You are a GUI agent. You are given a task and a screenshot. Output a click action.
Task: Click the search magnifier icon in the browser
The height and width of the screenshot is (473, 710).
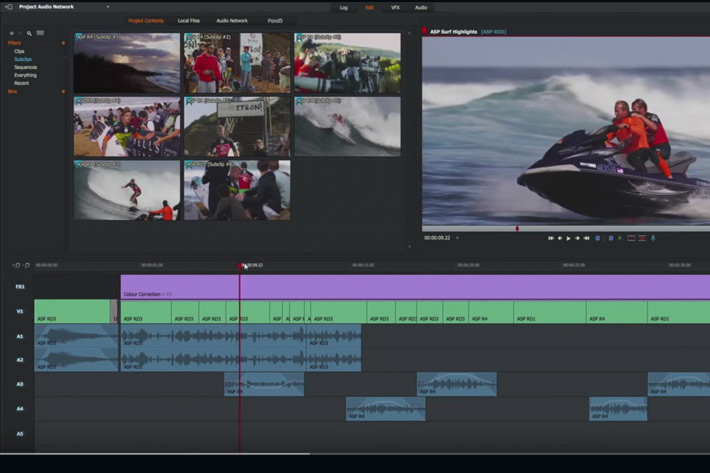[x=29, y=33]
